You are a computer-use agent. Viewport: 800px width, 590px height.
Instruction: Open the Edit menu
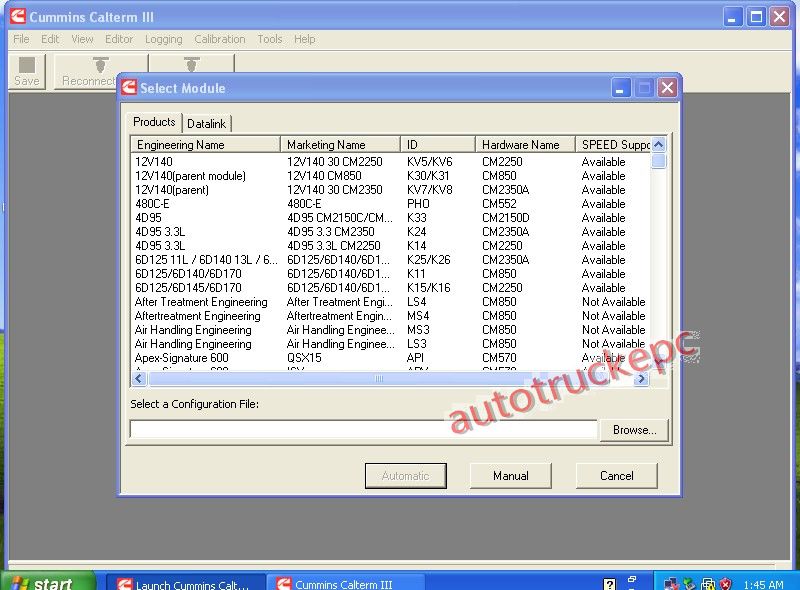[x=50, y=39]
